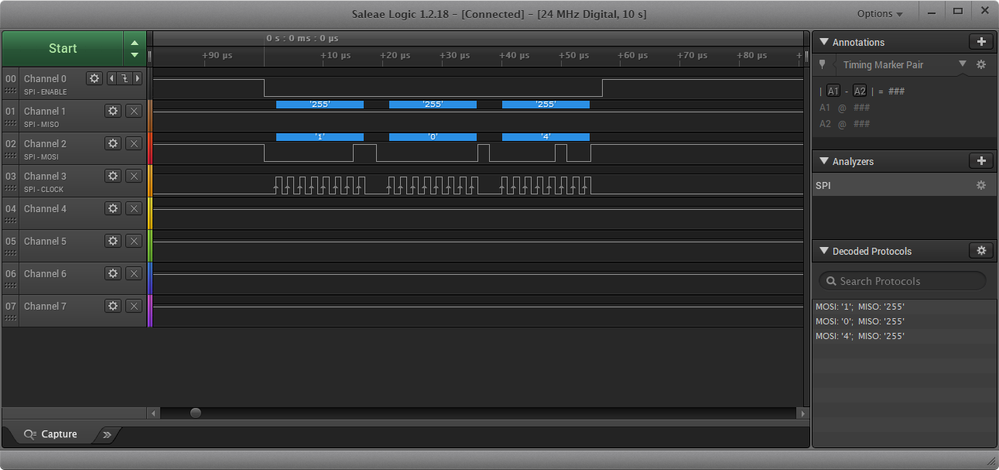The width and height of the screenshot is (999, 470).
Task: Add a new analyzer with plus button
Action: click(981, 161)
